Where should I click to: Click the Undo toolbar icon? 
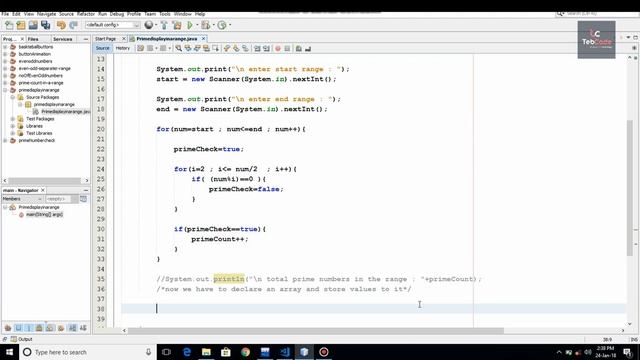point(61,25)
